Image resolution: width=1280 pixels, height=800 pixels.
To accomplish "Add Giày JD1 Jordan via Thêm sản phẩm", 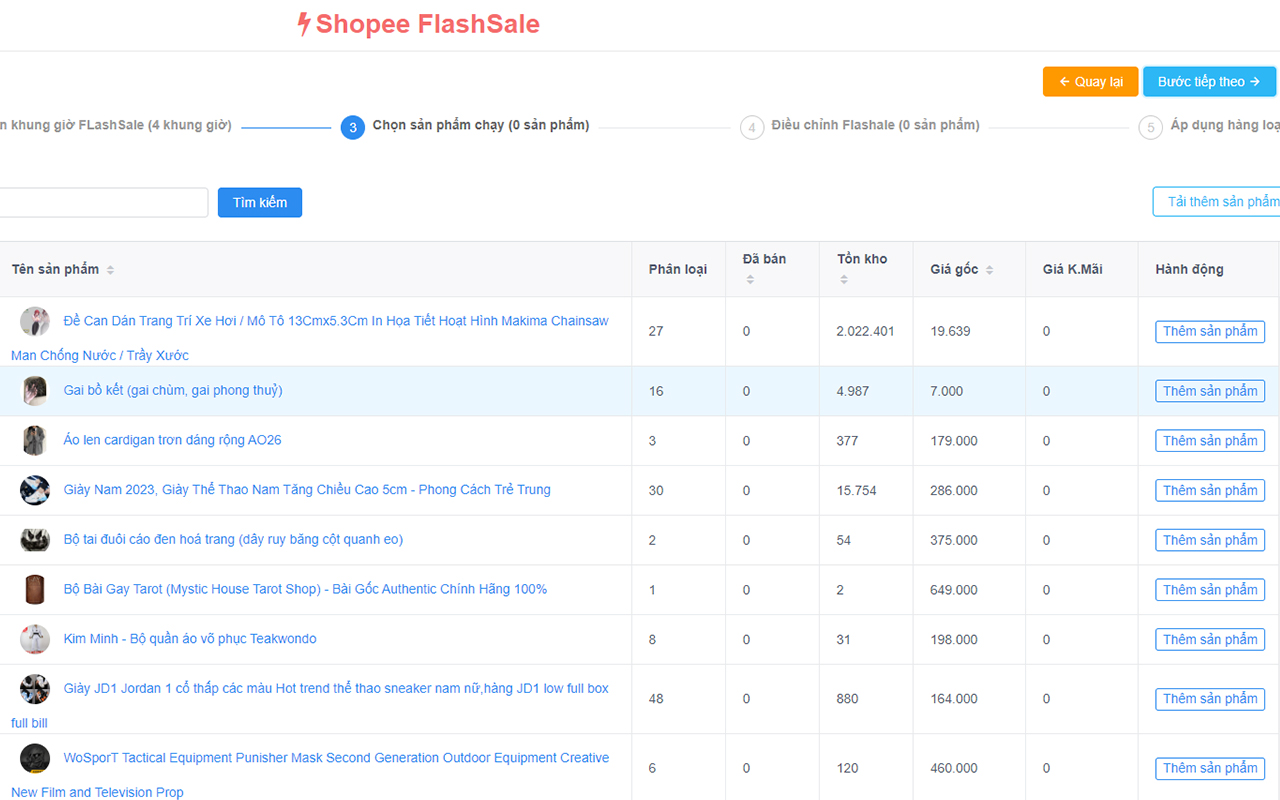I will [1210, 699].
